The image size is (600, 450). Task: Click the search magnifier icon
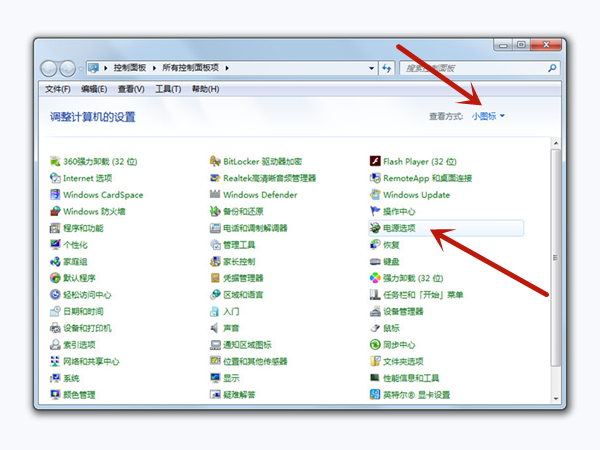(x=552, y=68)
